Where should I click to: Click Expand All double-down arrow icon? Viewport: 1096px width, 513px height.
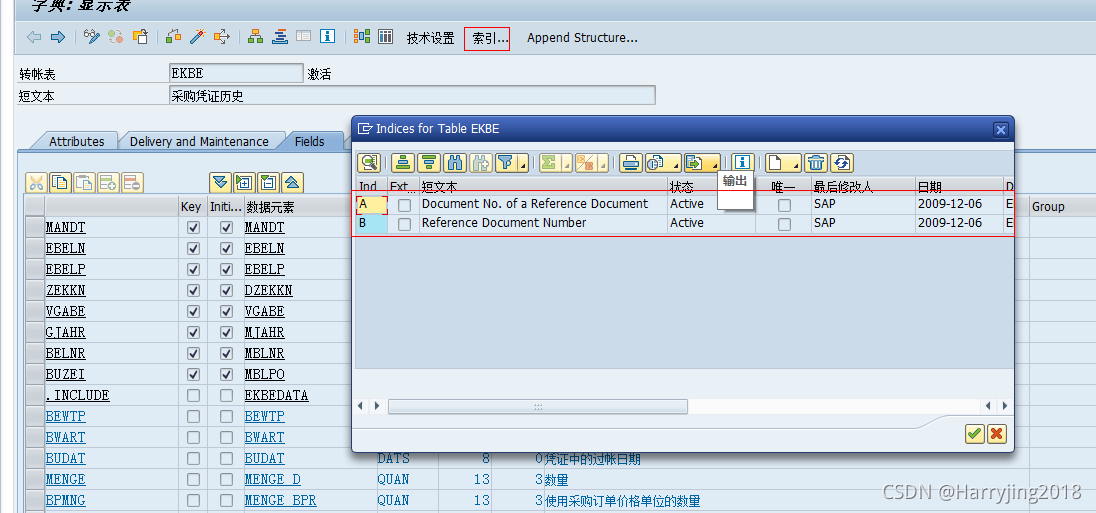pyautogui.click(x=220, y=183)
